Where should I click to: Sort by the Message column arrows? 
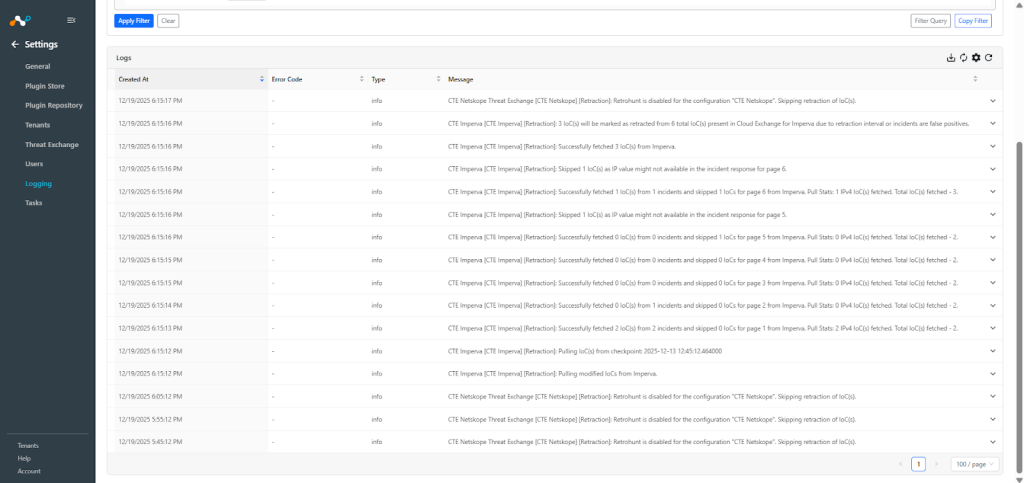pos(976,79)
